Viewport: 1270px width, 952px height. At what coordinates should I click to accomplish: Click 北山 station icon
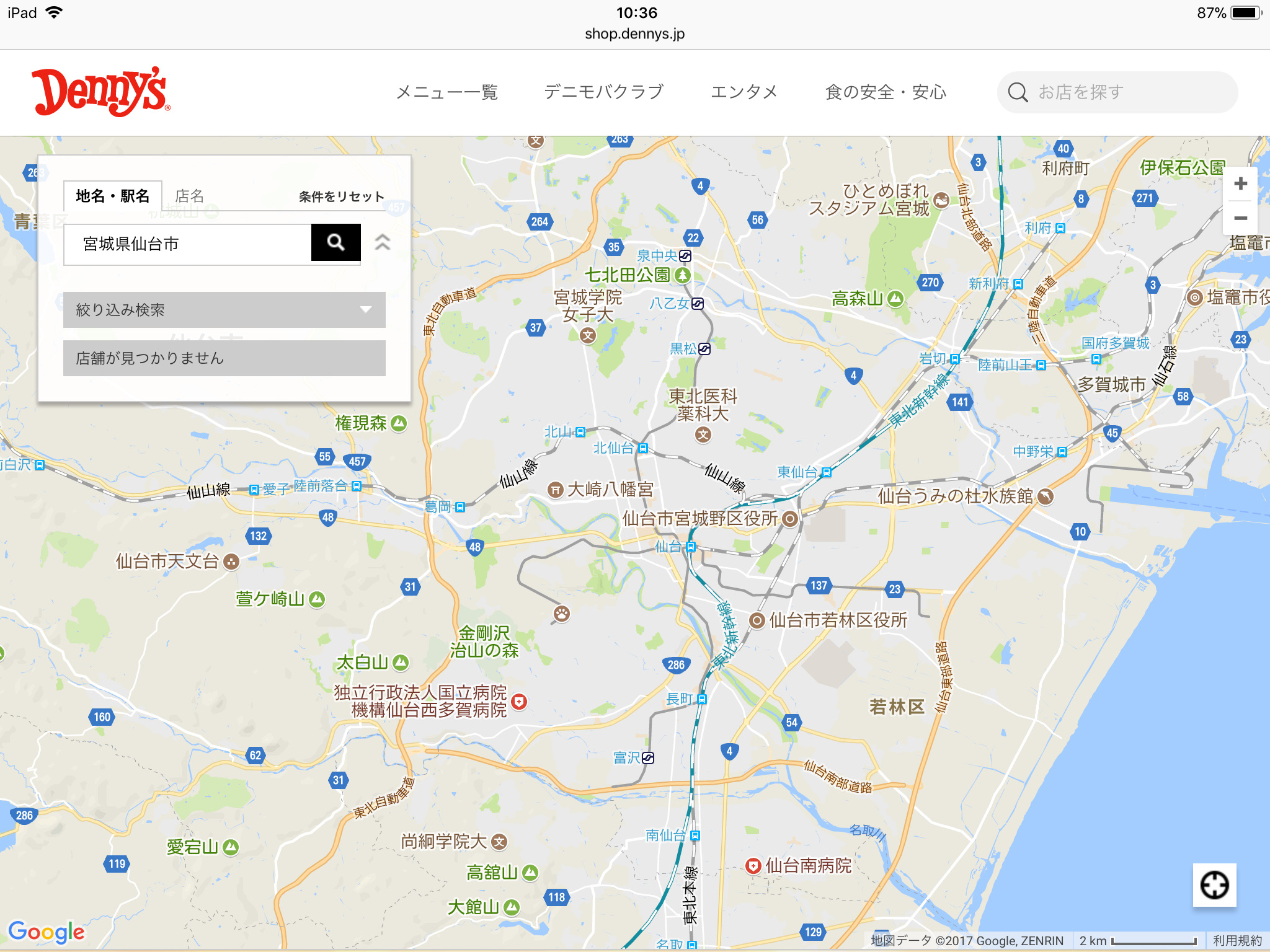pos(580,432)
